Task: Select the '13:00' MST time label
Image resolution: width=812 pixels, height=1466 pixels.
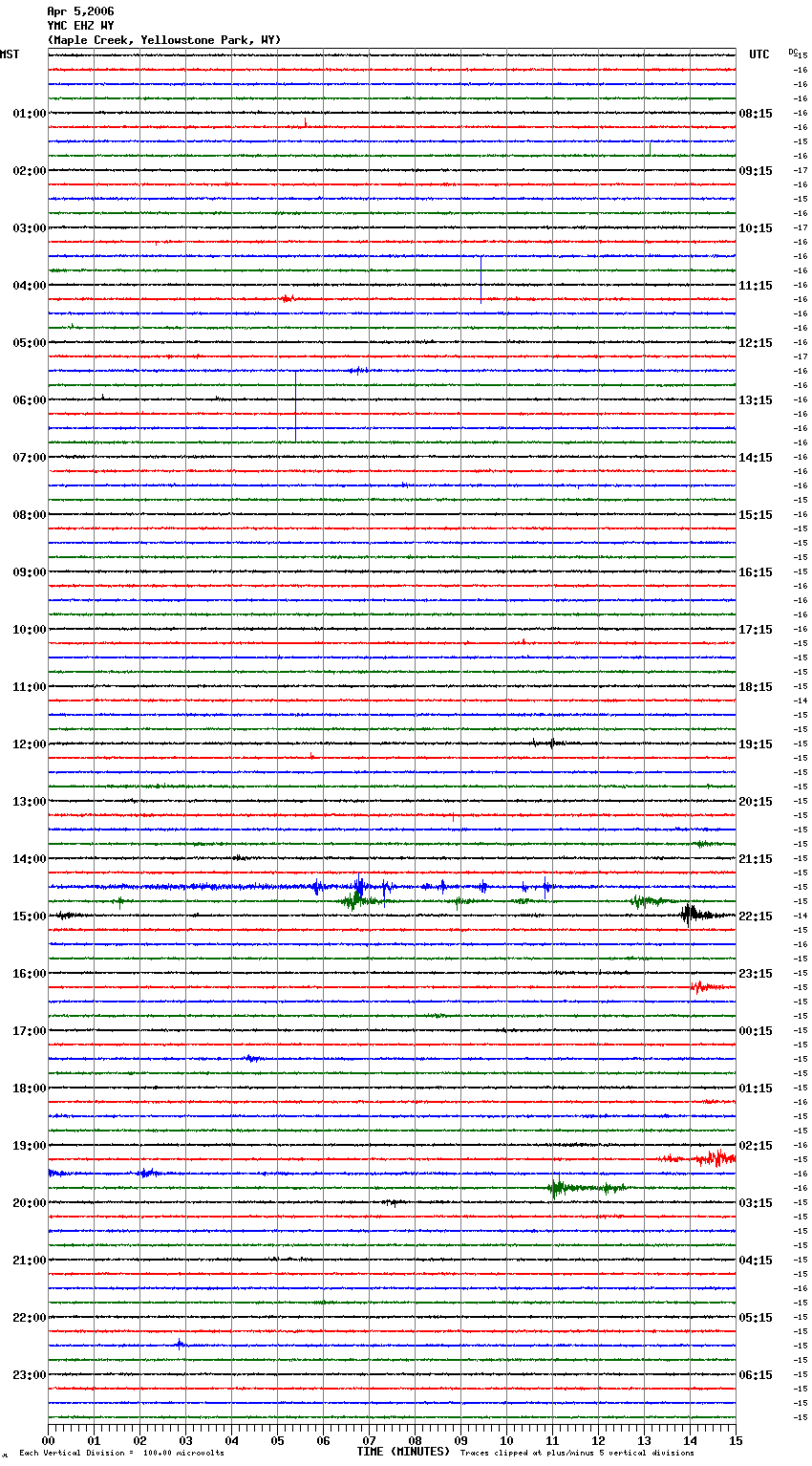Action: [x=30, y=802]
